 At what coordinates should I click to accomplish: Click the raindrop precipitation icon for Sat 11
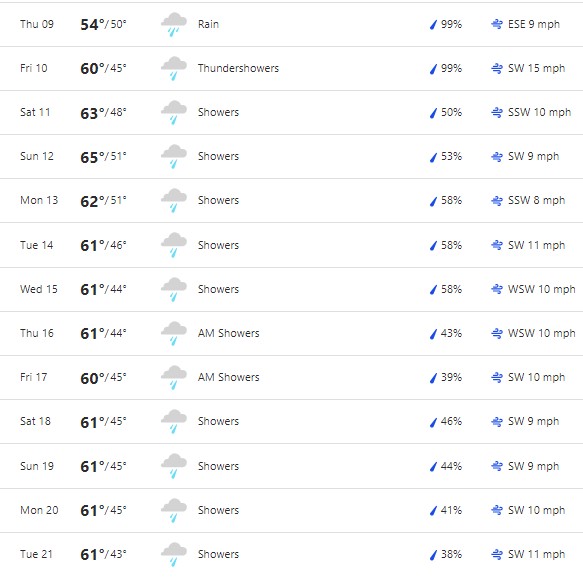coord(433,113)
